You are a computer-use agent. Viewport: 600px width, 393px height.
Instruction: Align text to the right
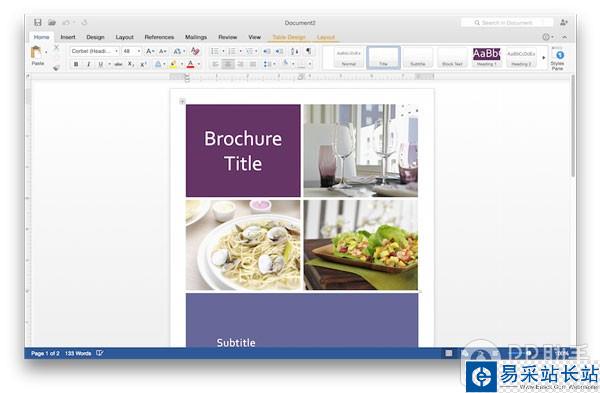pyautogui.click(x=240, y=64)
